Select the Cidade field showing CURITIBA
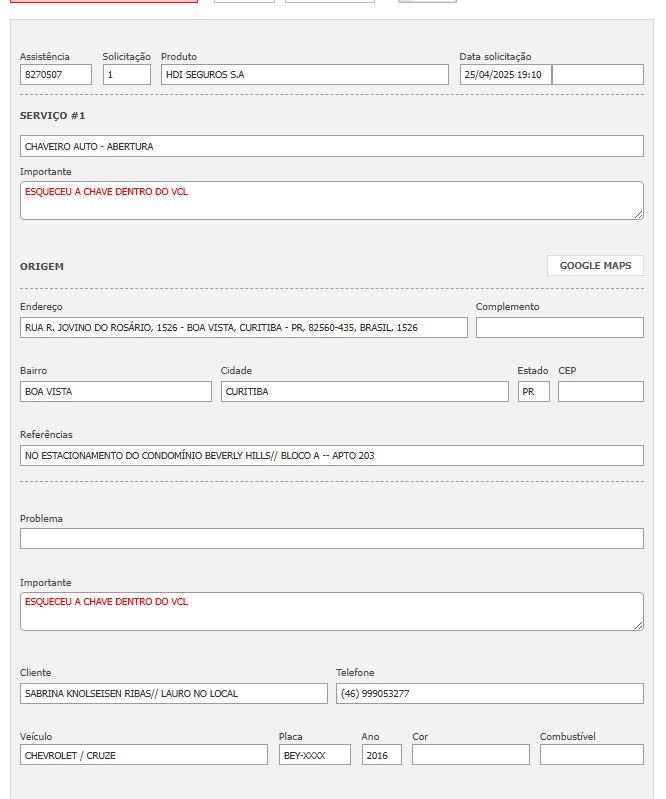Image resolution: width=666 pixels, height=799 pixels. (x=364, y=392)
